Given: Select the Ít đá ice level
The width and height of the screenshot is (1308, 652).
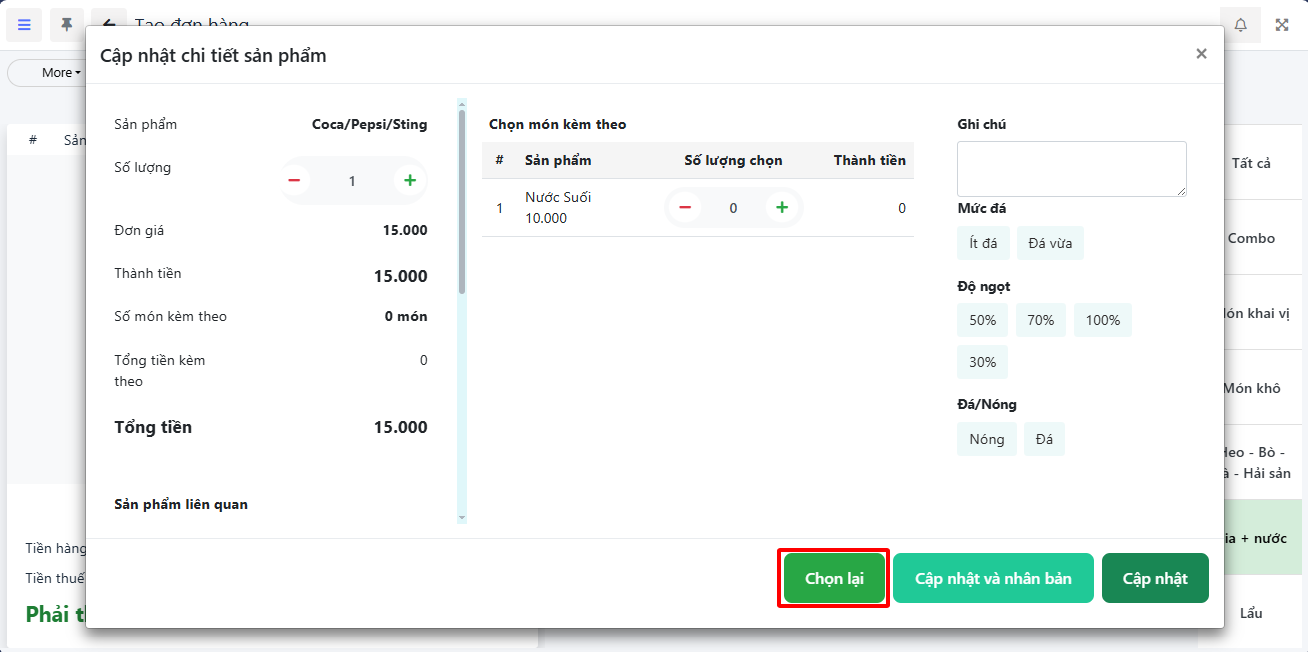Looking at the screenshot, I should pos(983,244).
